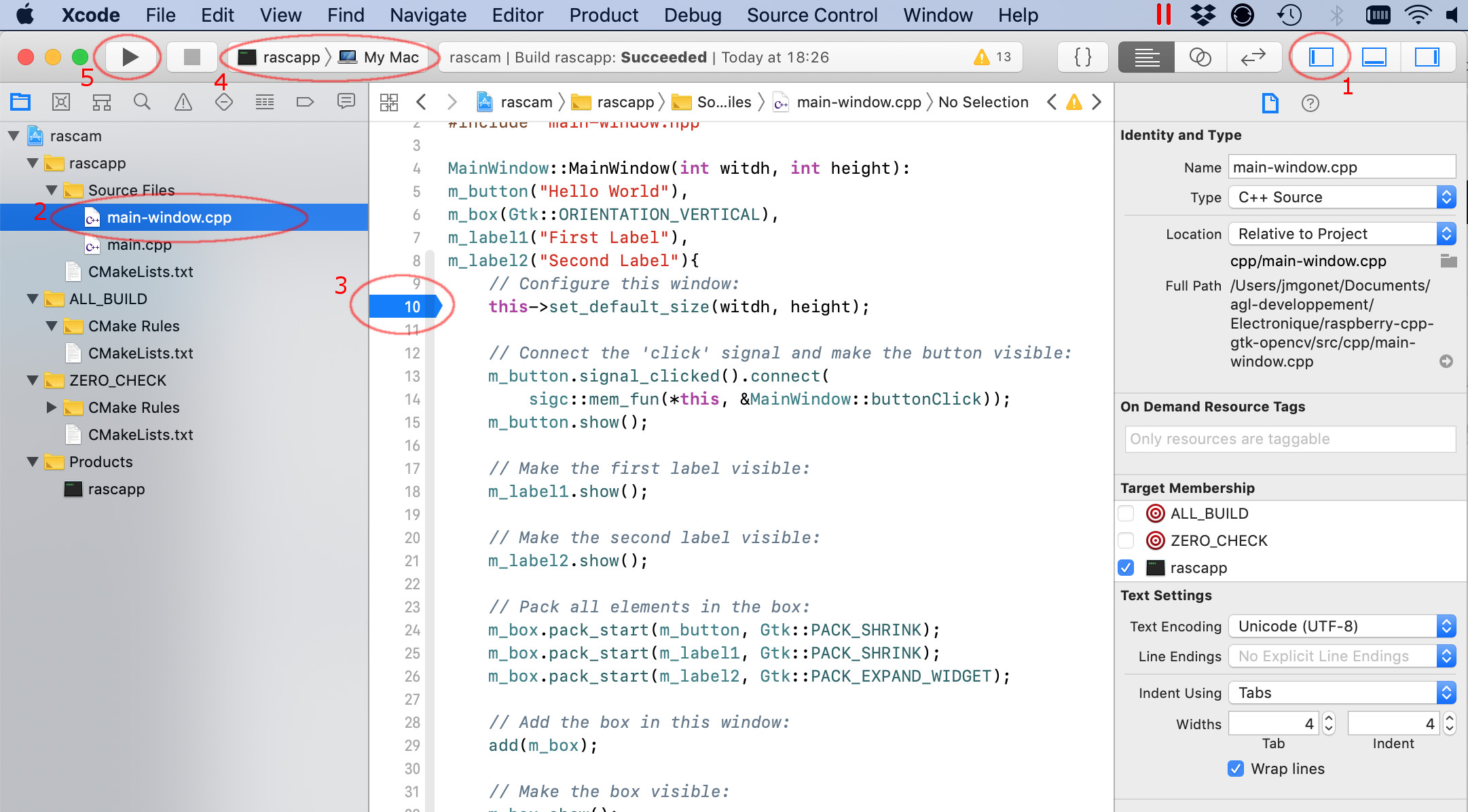
Task: Open Quick Help inspector question icon
Action: (1310, 103)
